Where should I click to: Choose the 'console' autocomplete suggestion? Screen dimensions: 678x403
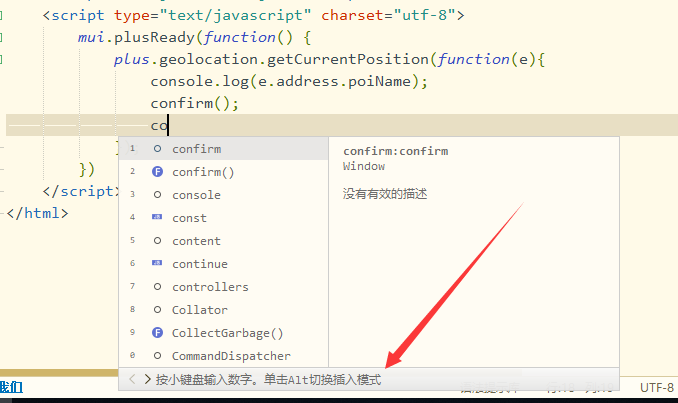(x=224, y=195)
